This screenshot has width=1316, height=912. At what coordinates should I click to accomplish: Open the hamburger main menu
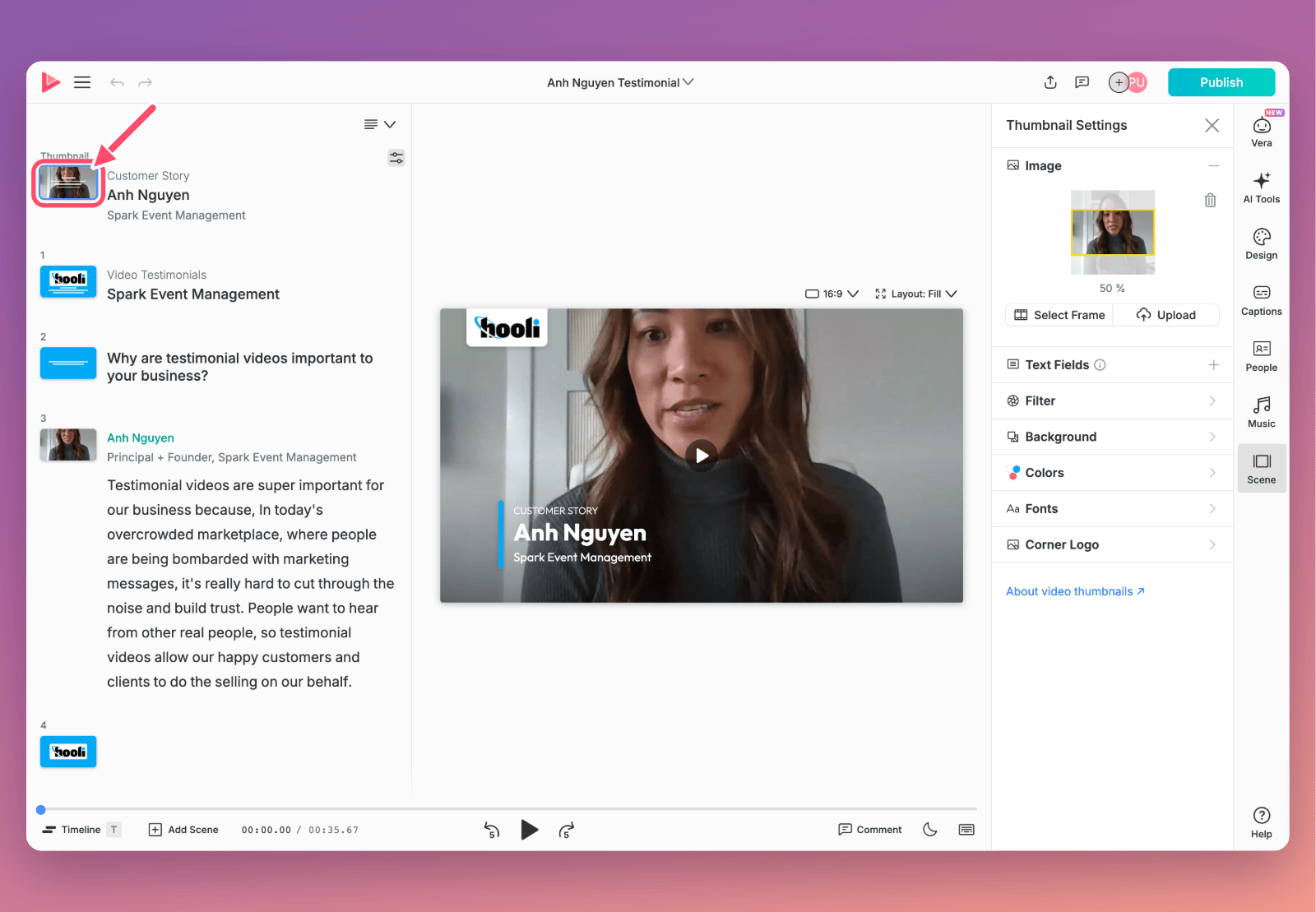82,82
